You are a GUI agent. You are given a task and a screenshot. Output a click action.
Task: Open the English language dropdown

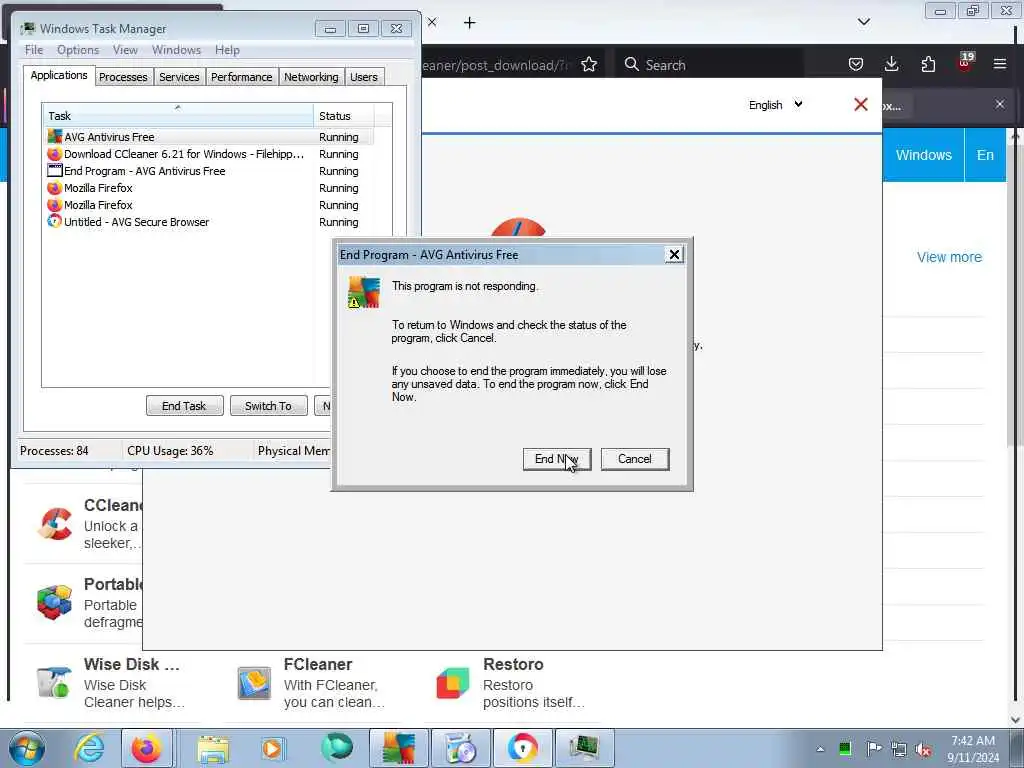[x=775, y=105]
